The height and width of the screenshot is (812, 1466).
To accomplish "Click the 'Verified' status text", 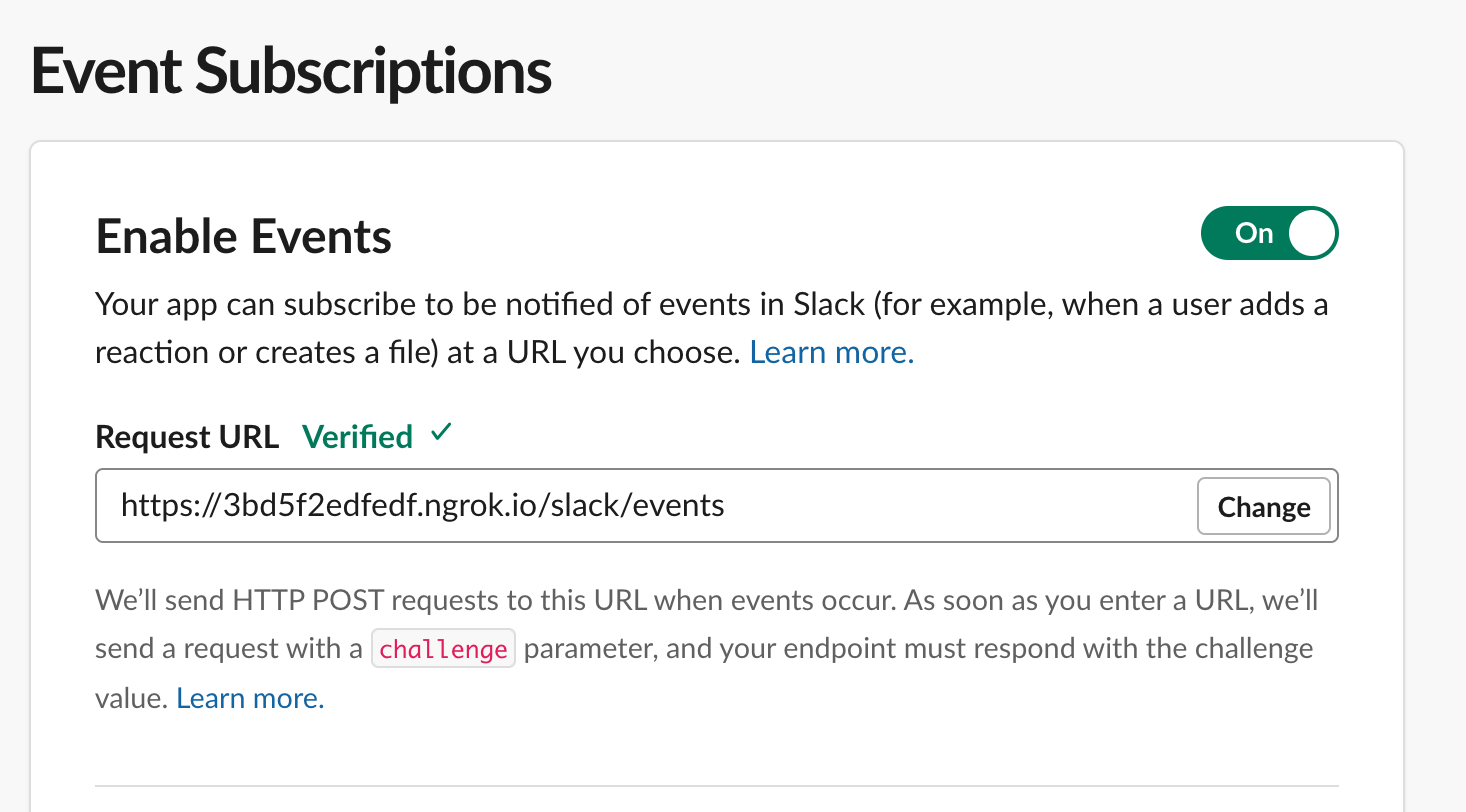I will 357,437.
